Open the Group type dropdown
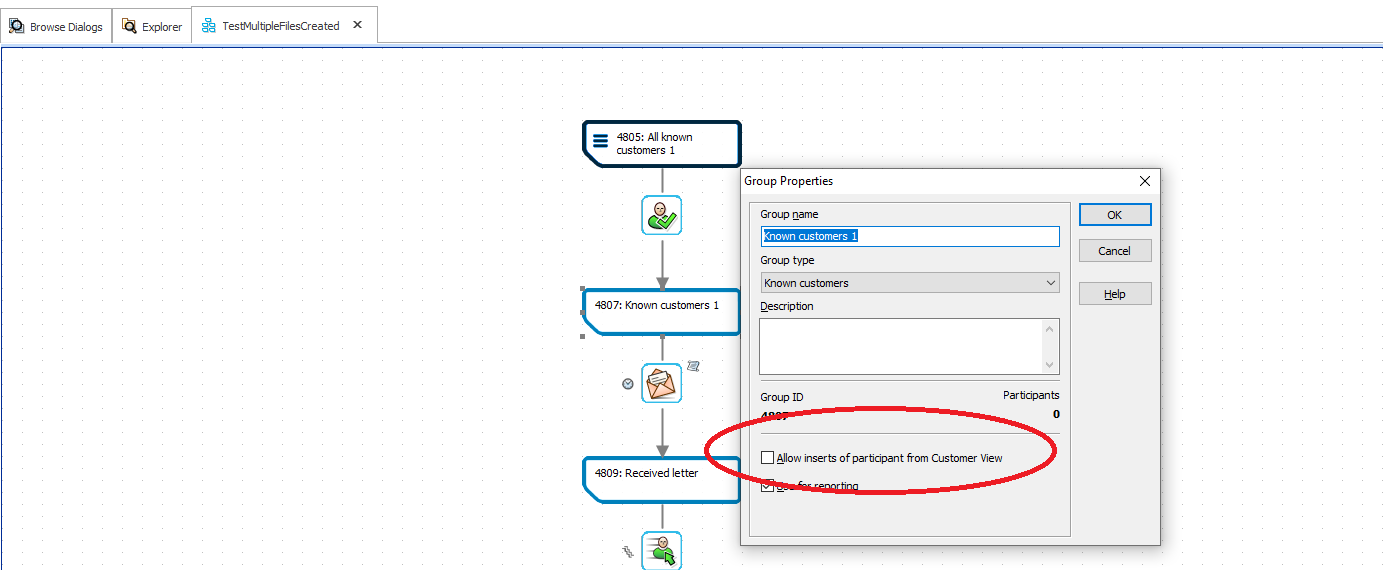Viewport: 1383px width, 570px height. (909, 283)
